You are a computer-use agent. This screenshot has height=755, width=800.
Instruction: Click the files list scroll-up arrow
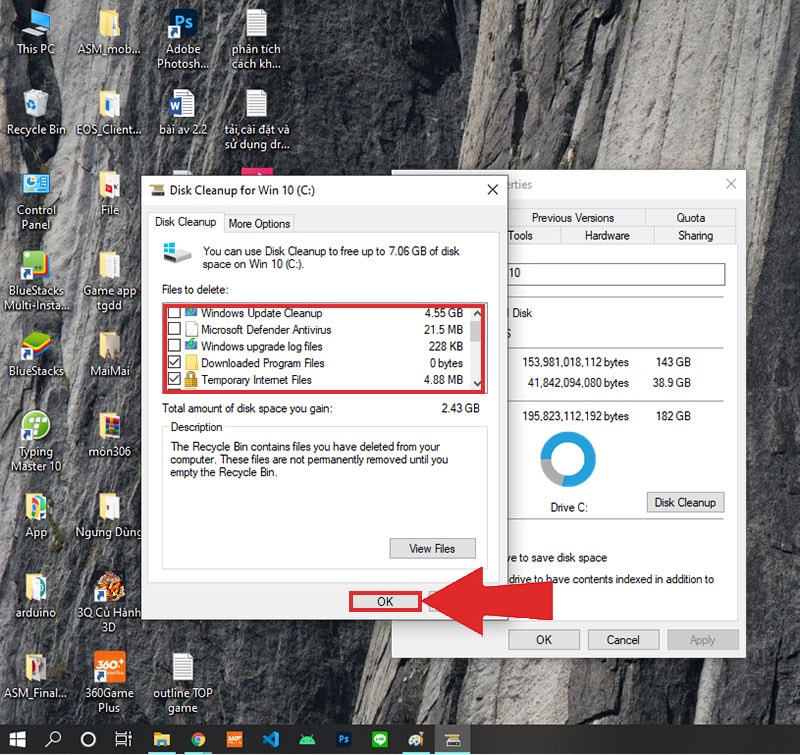click(478, 313)
